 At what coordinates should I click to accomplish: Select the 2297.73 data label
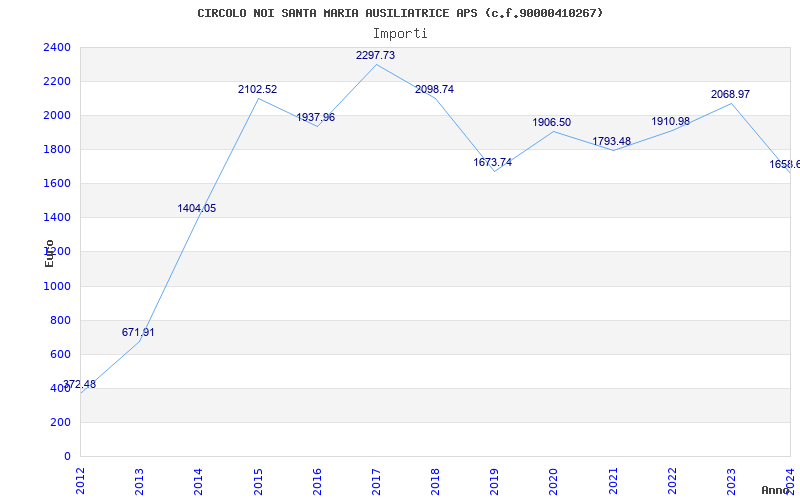[x=376, y=55]
